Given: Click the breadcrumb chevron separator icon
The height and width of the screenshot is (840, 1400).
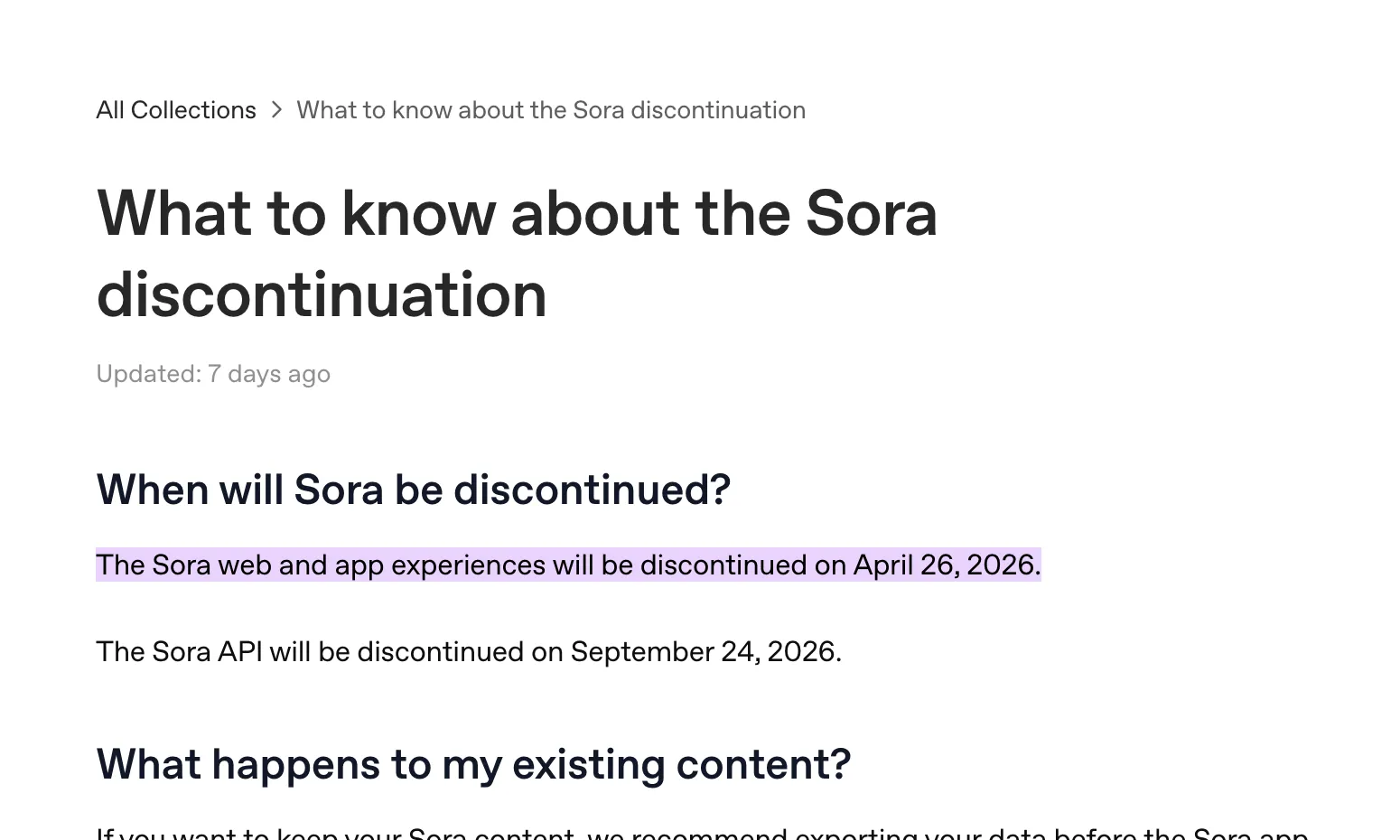Looking at the screenshot, I should point(277,109).
